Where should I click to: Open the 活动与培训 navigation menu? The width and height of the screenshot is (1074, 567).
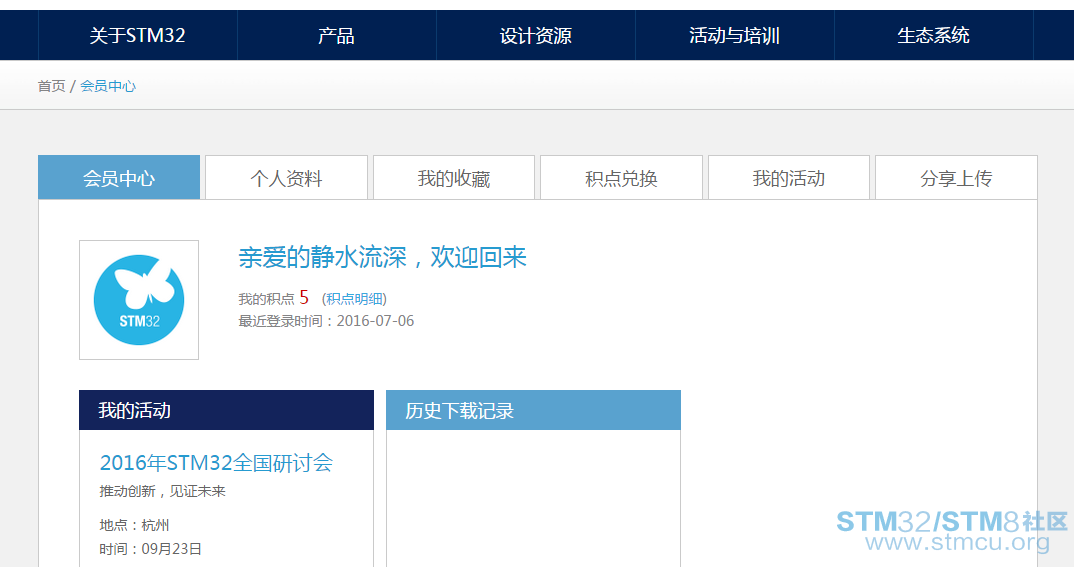click(734, 35)
